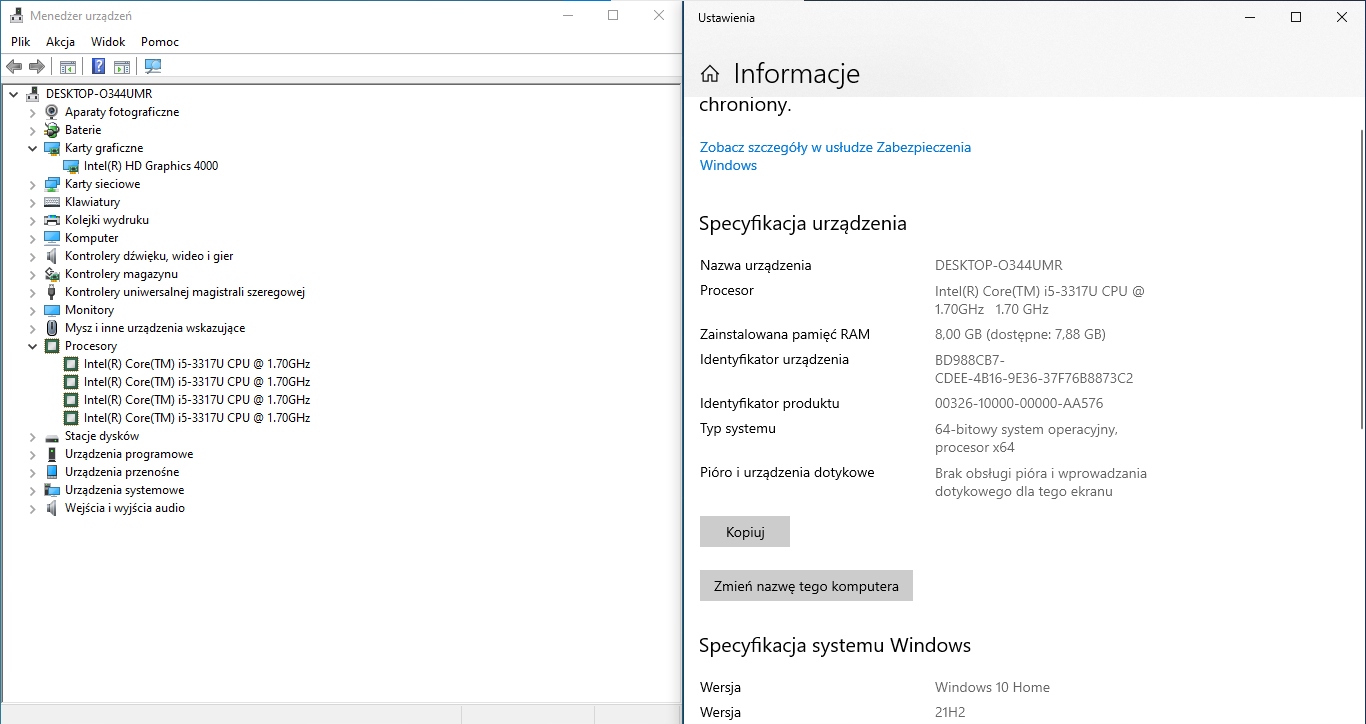Select the Wejścia i wyjścia audio speaker icon
The image size is (1366, 724).
point(52,508)
